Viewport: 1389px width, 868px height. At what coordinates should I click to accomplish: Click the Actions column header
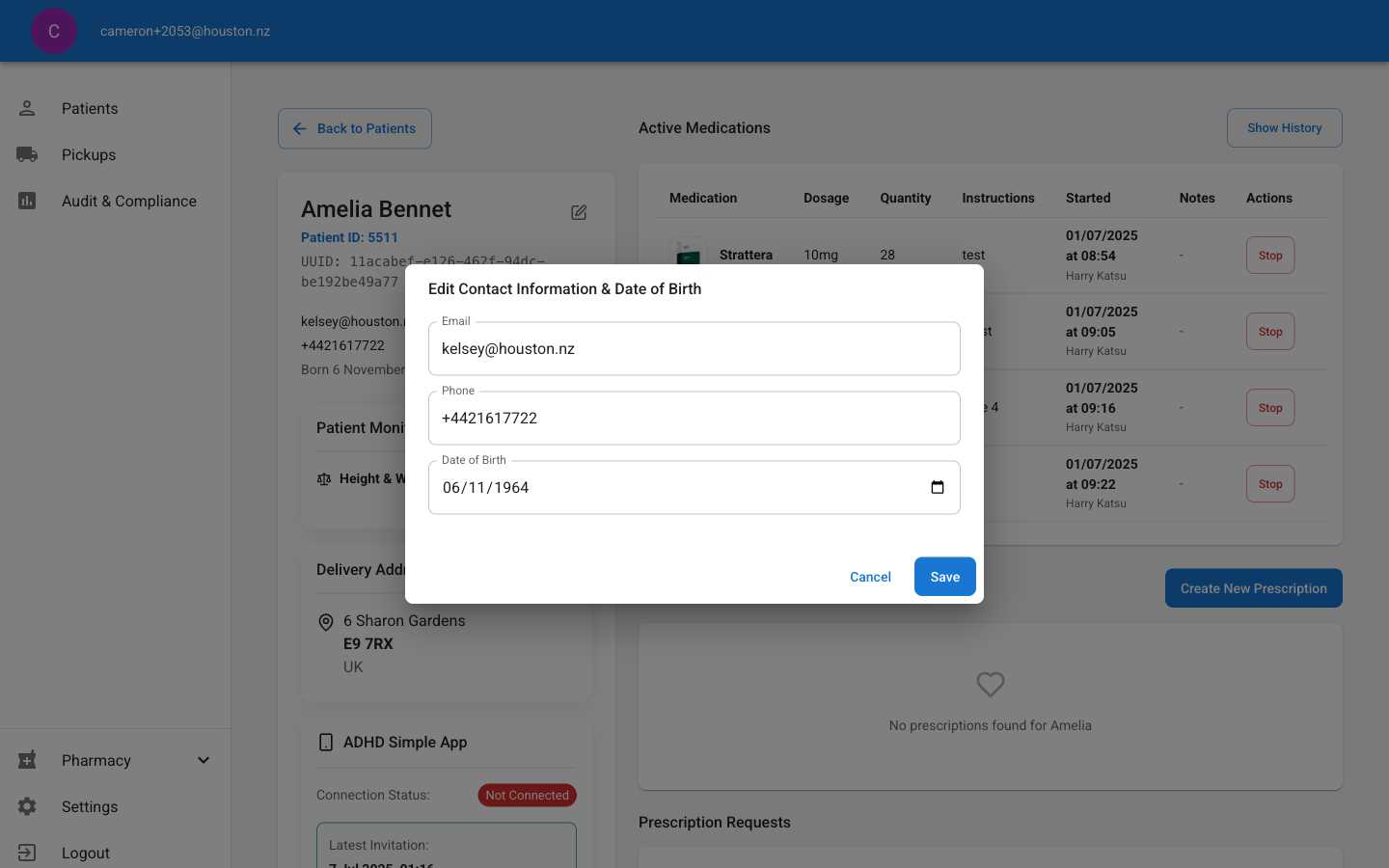pos(1269,198)
